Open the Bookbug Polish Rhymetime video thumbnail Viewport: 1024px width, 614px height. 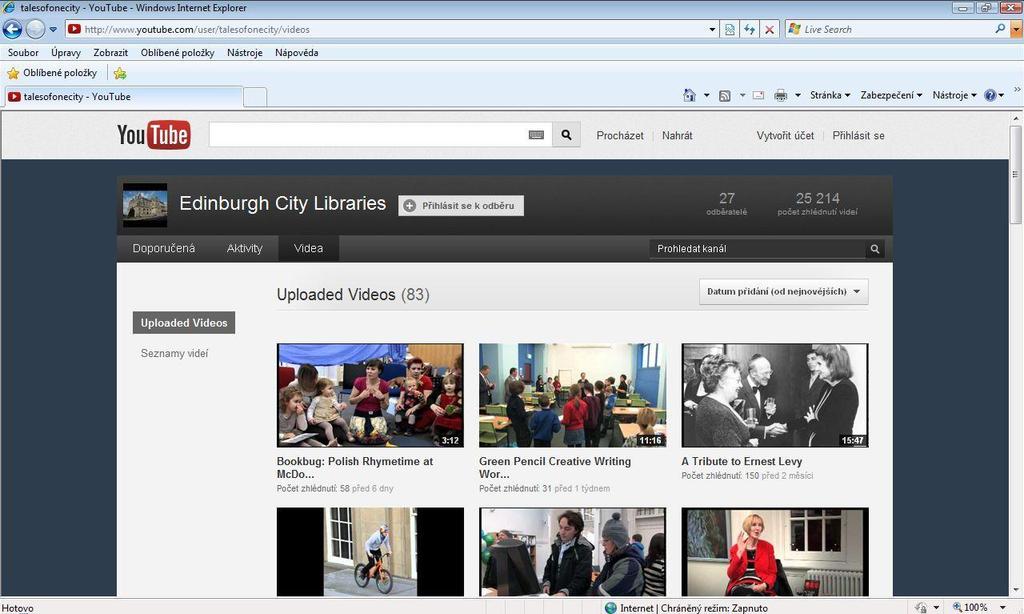tap(370, 395)
